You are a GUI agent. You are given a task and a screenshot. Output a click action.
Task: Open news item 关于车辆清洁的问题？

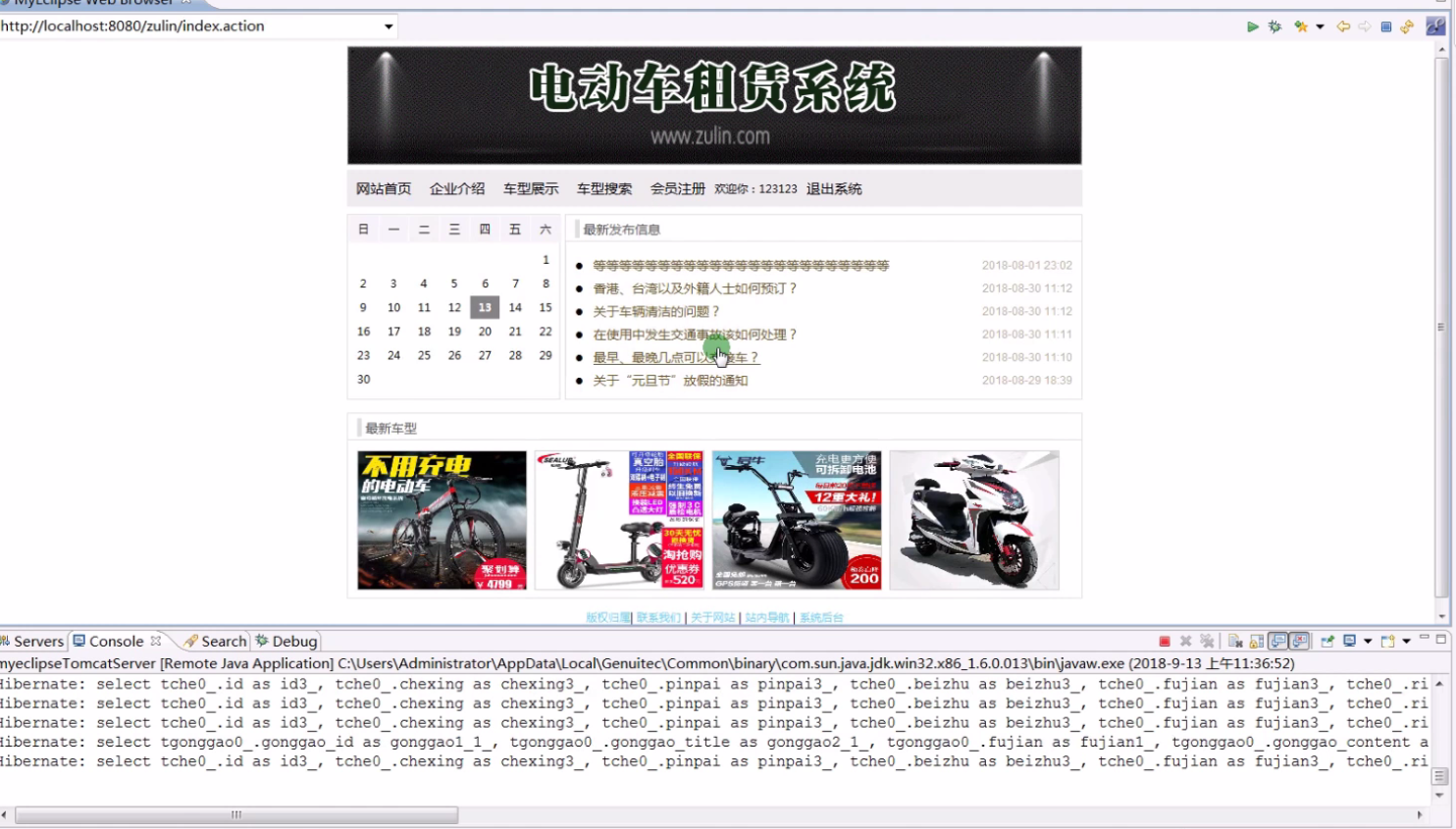click(x=656, y=312)
